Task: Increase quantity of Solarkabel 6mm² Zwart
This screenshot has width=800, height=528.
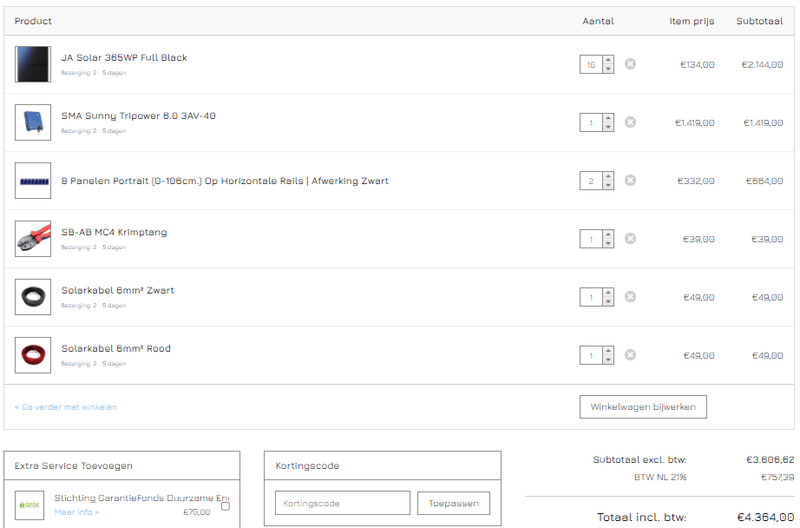Action: [608, 293]
